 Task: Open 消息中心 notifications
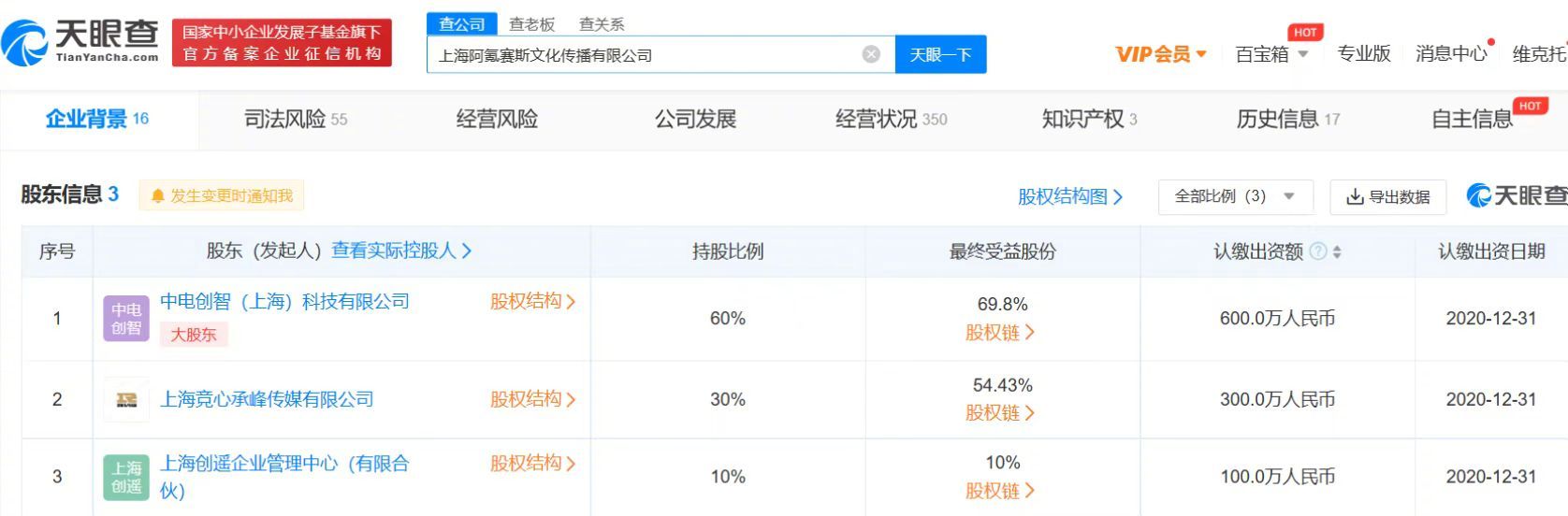click(1451, 54)
